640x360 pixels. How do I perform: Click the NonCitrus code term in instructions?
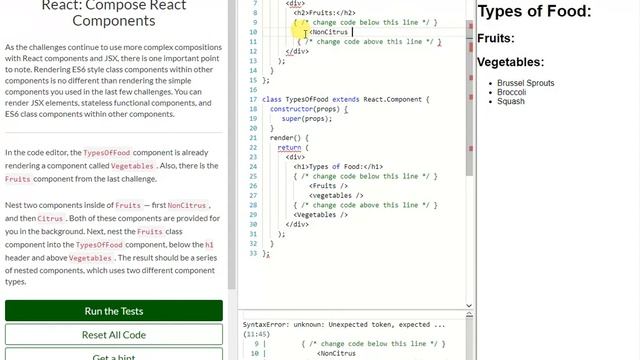(187, 205)
